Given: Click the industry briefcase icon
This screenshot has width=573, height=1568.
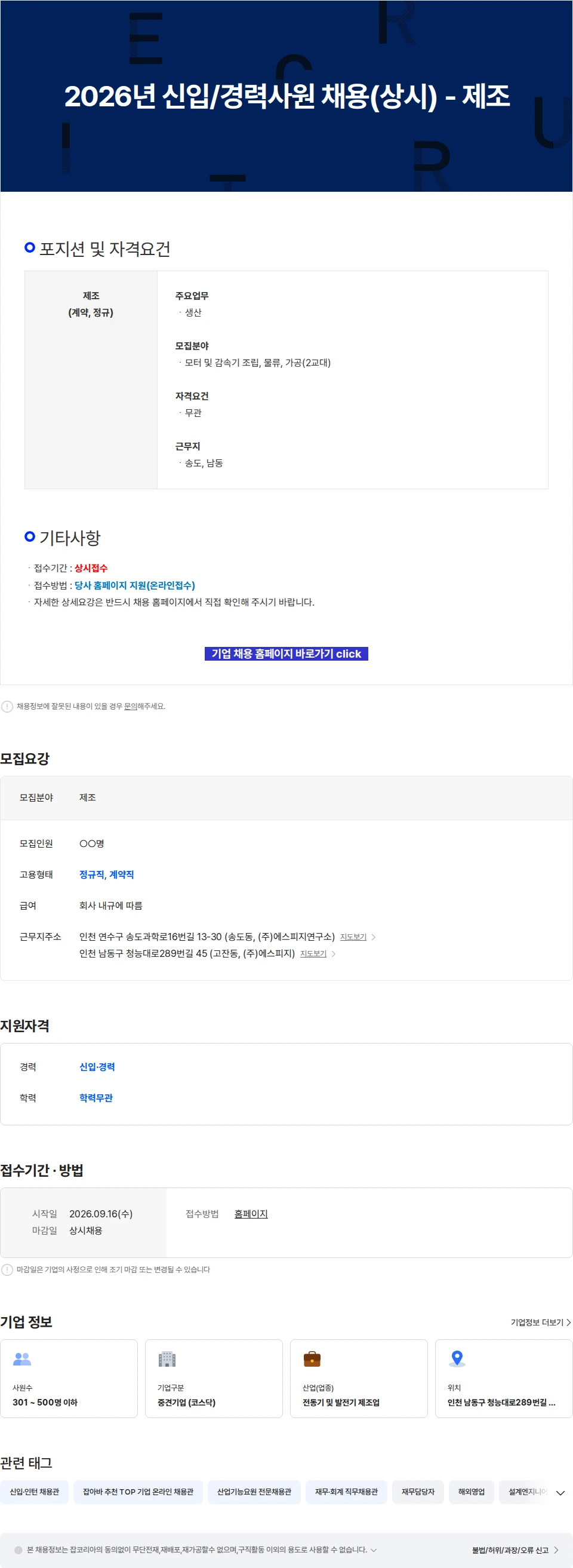Looking at the screenshot, I should click(x=312, y=1358).
